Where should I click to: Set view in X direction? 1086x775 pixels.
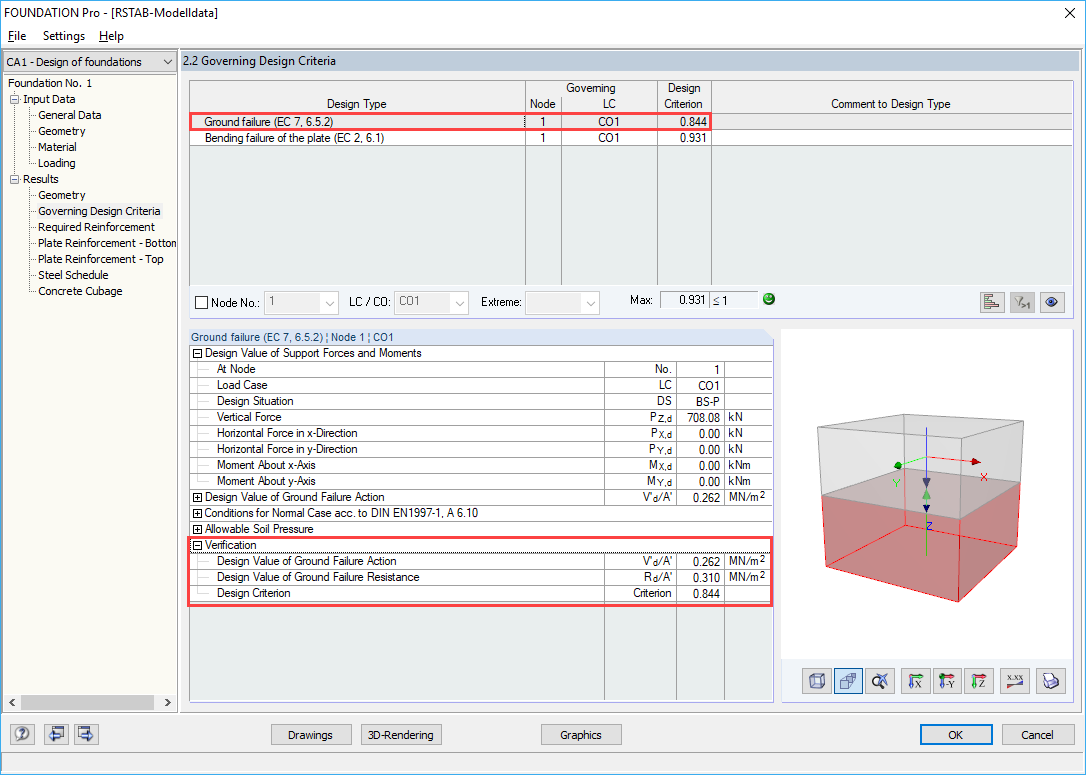916,682
